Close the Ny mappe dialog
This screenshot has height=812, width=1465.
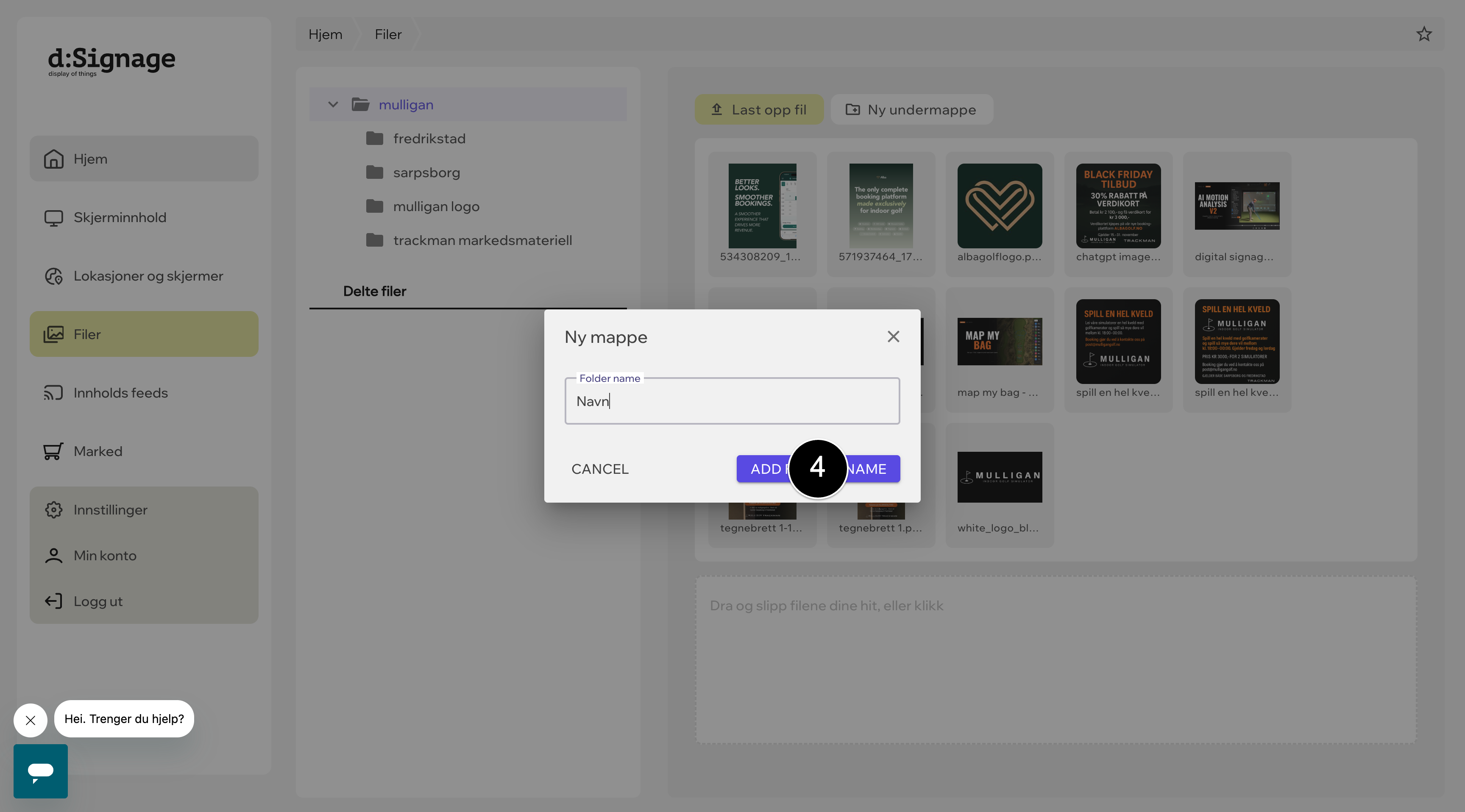[893, 336]
